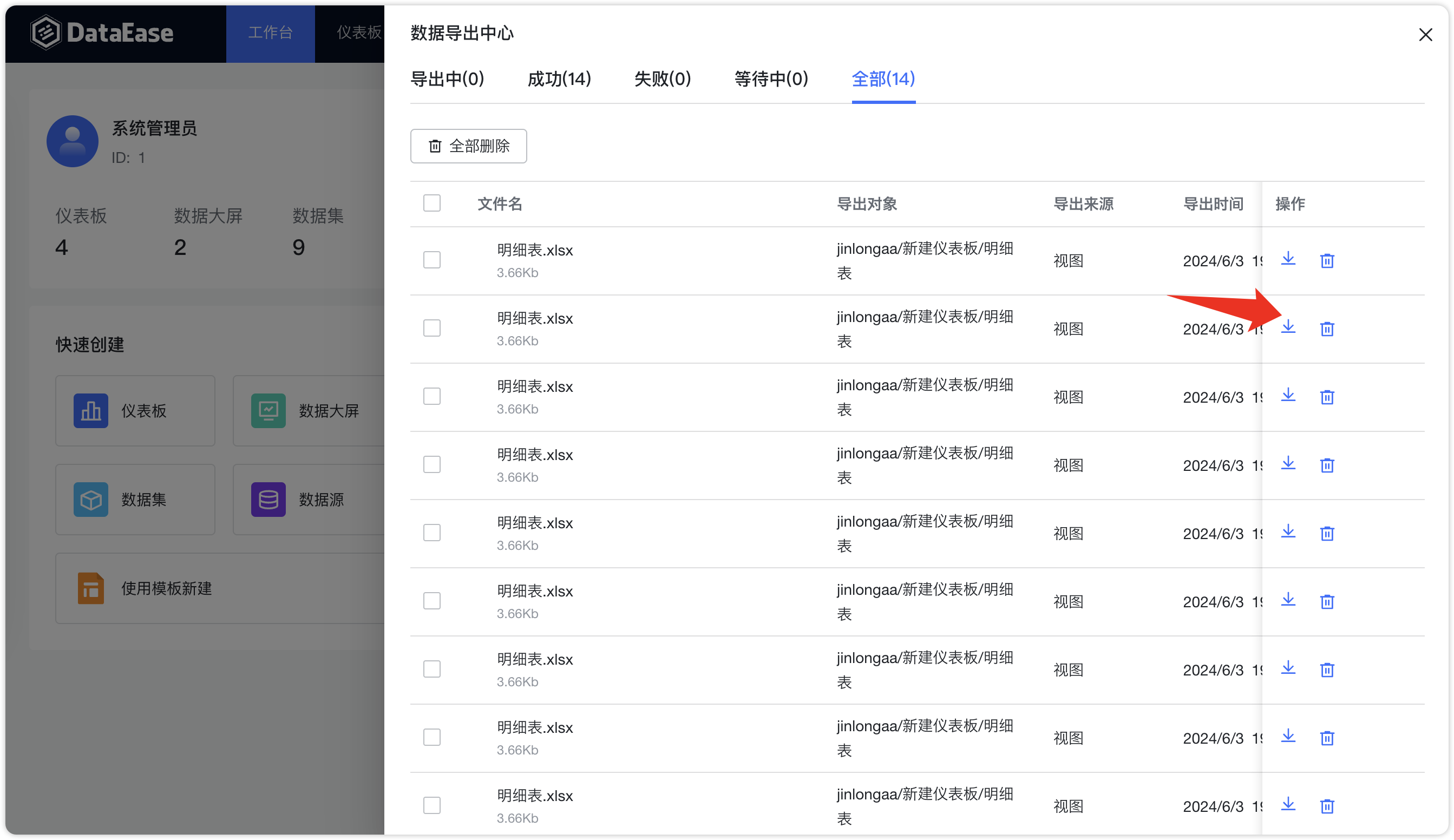
Task: Toggle the select-all checkbox in table header
Action: 432,203
